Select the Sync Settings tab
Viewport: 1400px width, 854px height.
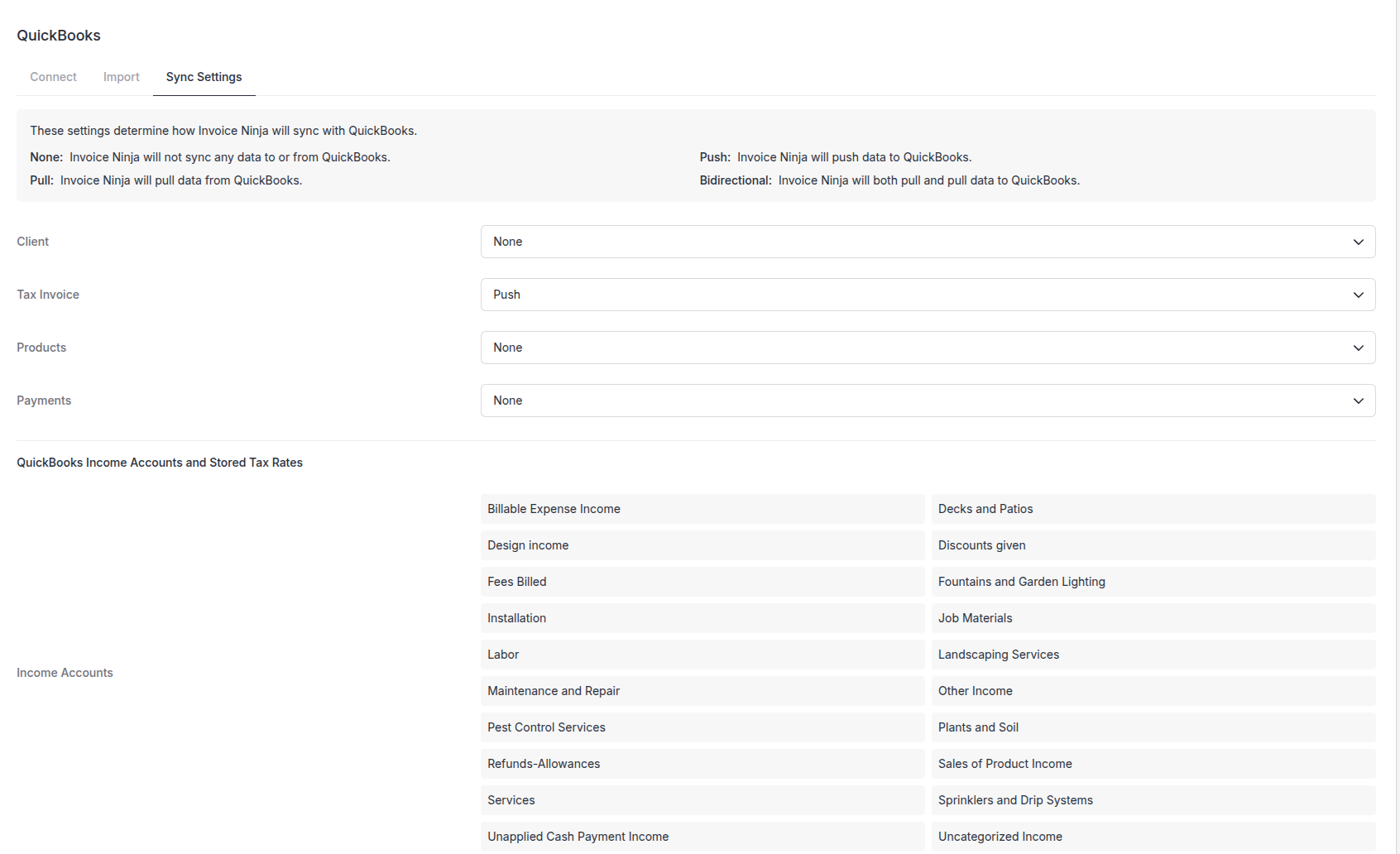point(204,77)
